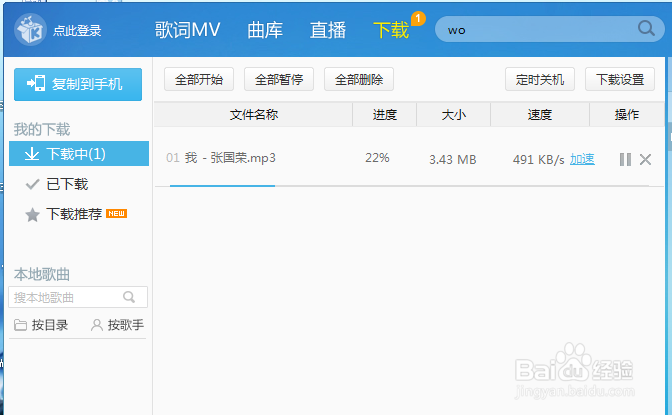Click the 我的下载 section heading
Image resolution: width=672 pixels, height=415 pixels.
click(x=42, y=129)
